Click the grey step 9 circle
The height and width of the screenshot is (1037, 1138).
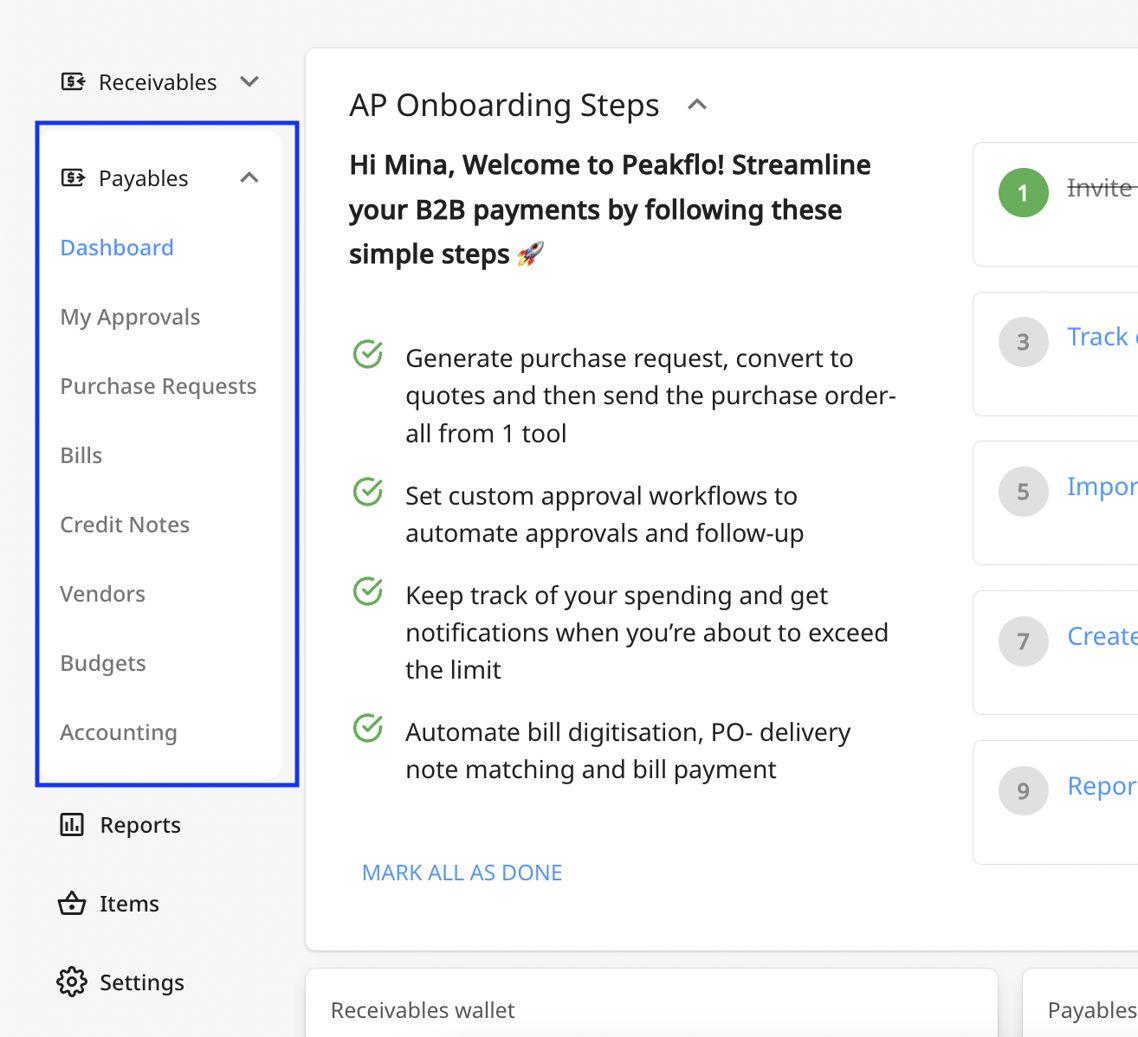click(1023, 790)
